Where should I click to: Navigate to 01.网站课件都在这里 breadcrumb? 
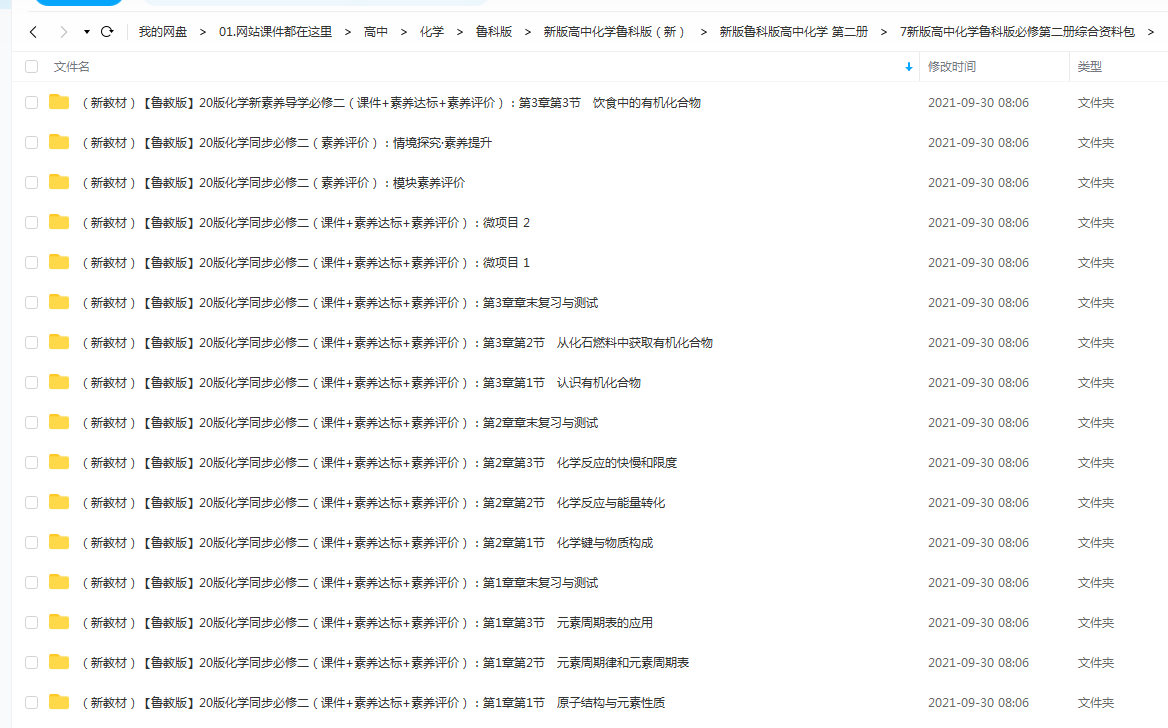(276, 32)
